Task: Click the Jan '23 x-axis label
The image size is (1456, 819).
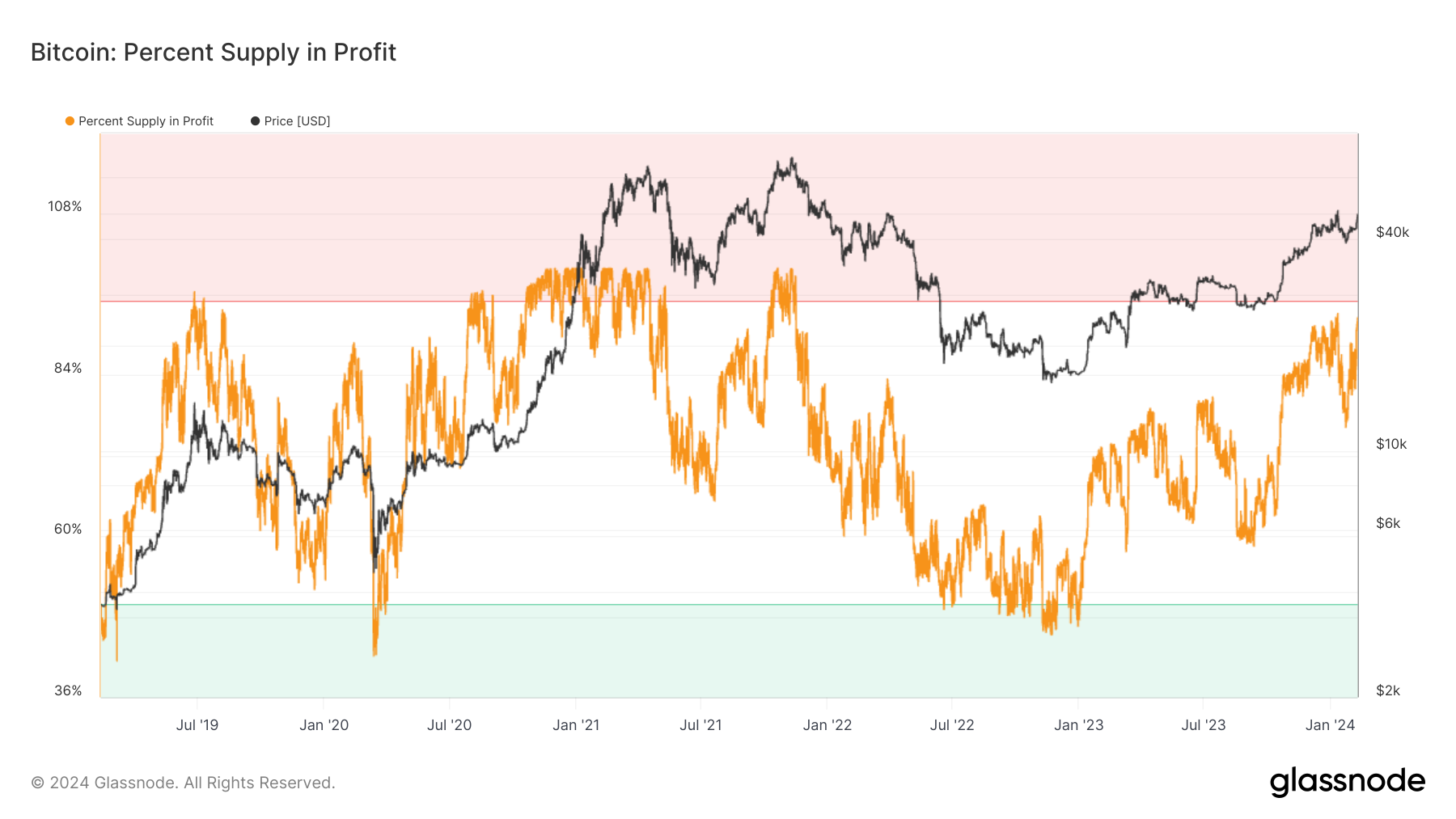Action: tap(1078, 725)
